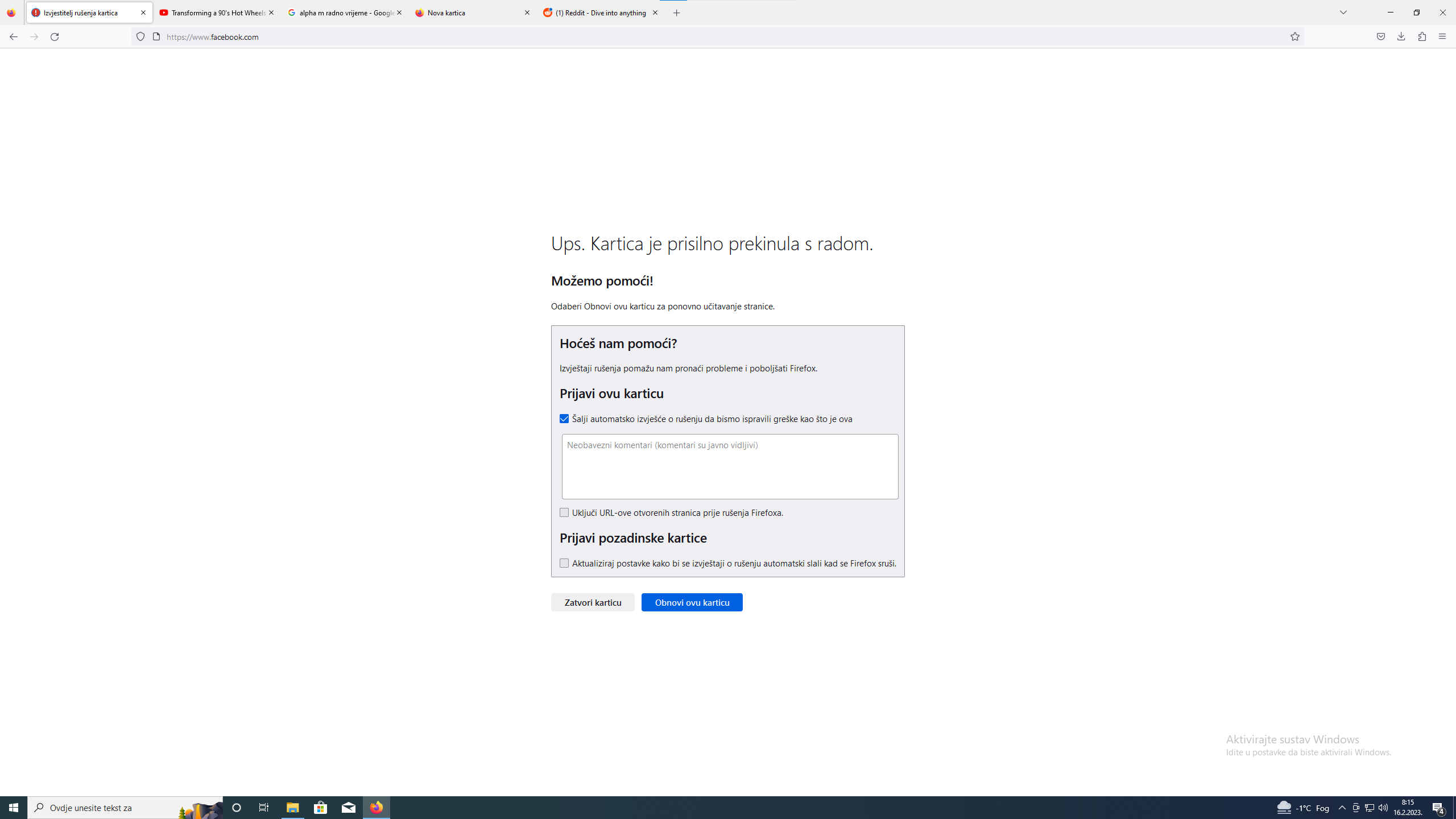
Task: Show hidden system tray icons
Action: 1342,808
